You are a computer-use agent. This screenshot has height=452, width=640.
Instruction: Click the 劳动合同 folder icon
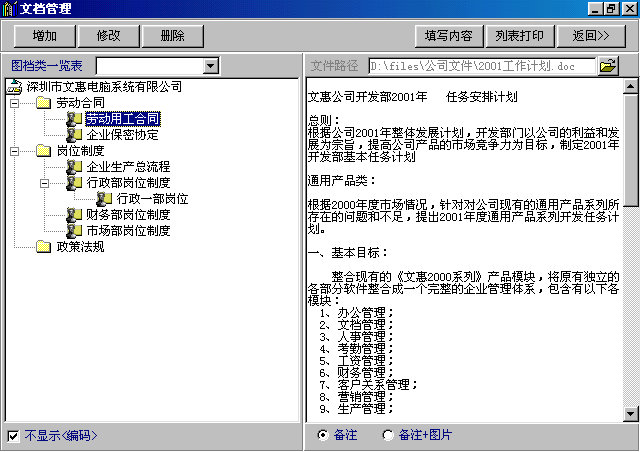43,103
